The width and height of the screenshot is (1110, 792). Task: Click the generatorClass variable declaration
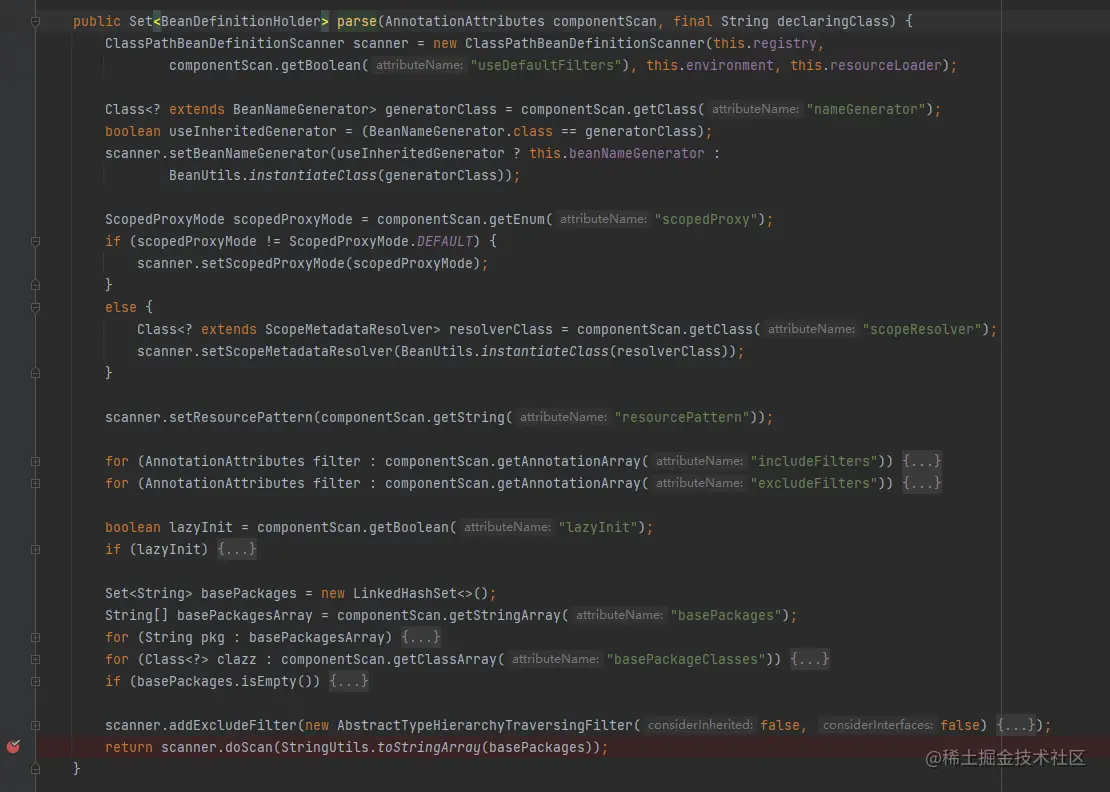(441, 109)
